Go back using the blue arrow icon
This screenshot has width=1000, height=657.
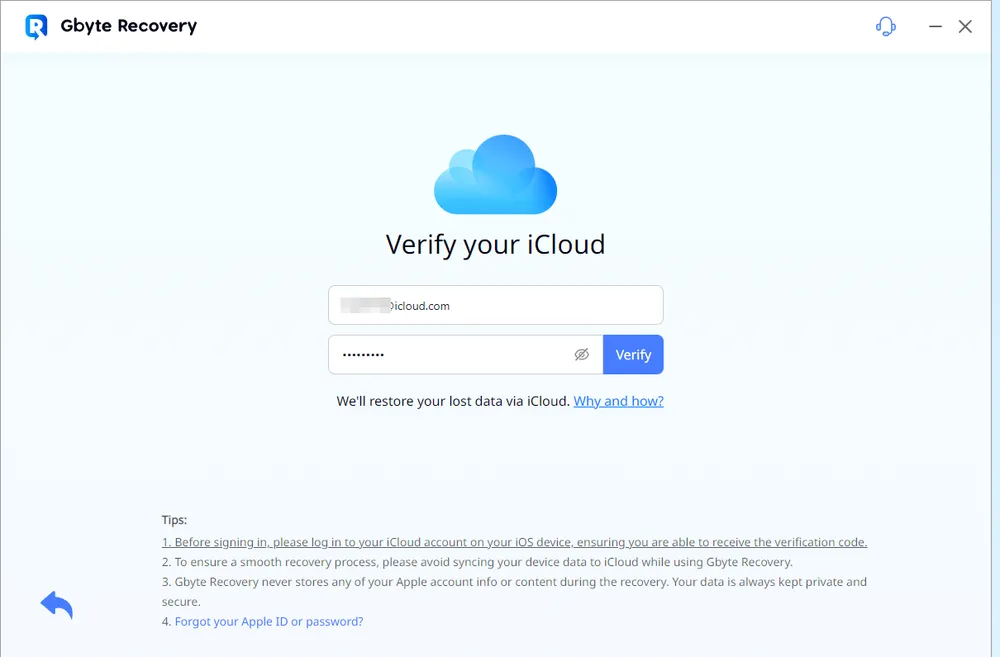57,605
